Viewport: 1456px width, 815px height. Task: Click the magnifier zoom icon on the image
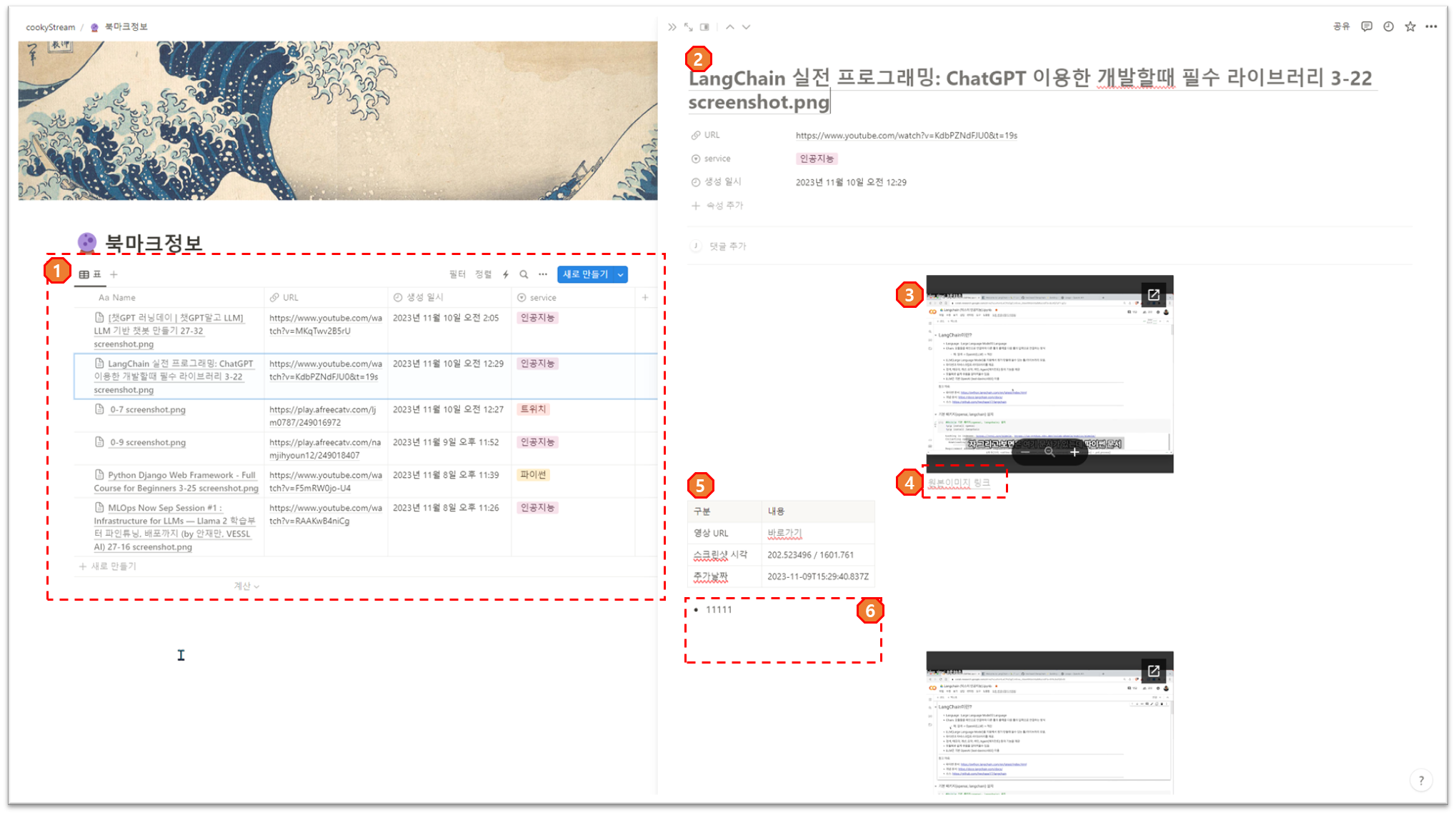click(x=1049, y=451)
